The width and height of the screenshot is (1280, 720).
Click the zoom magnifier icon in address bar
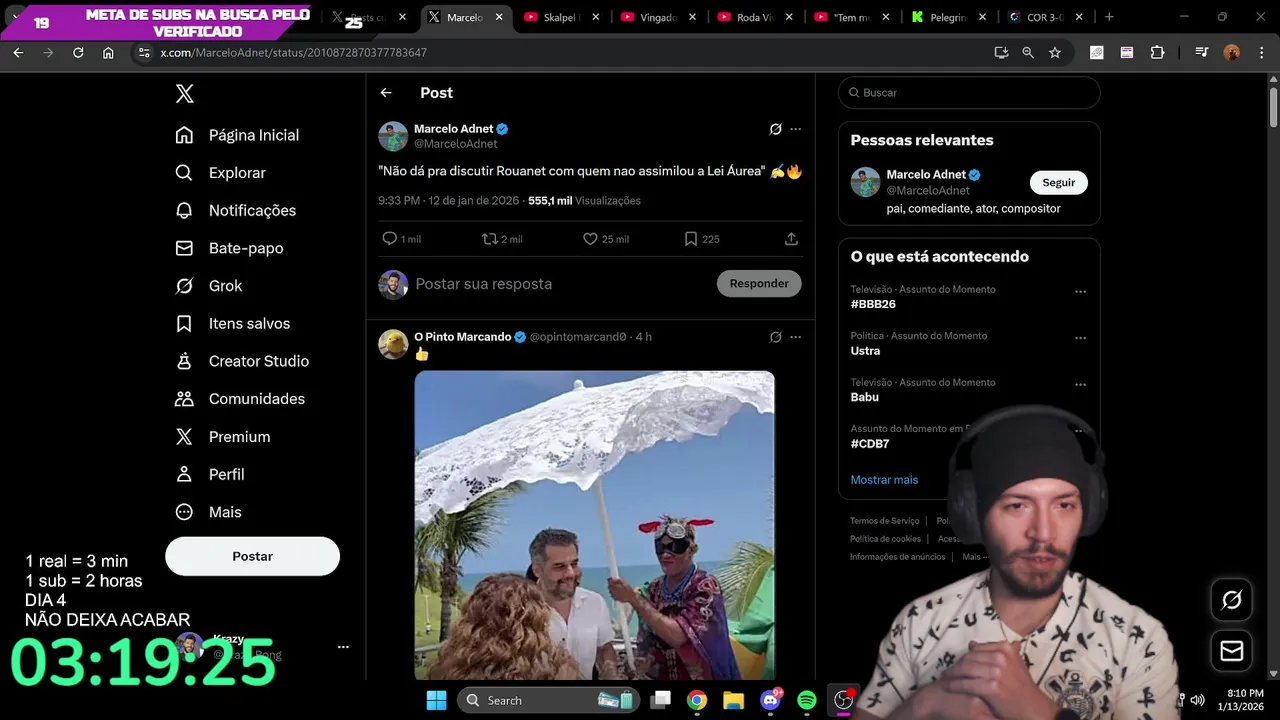pos(1028,53)
